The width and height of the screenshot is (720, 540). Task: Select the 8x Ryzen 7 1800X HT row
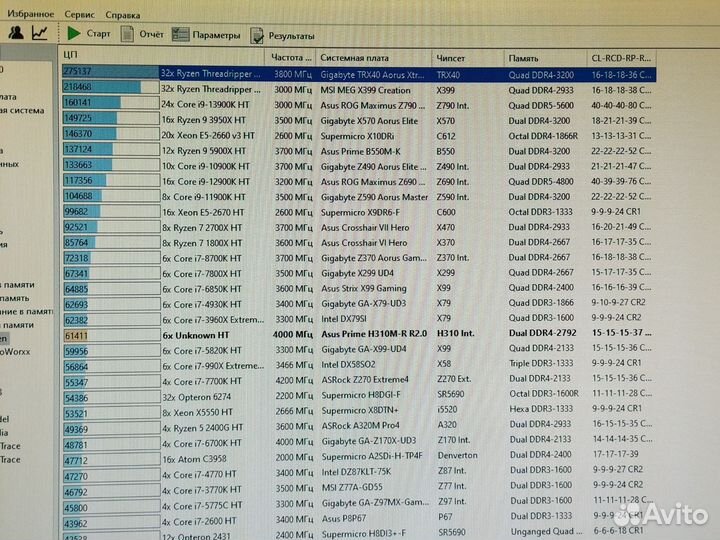click(x=359, y=242)
